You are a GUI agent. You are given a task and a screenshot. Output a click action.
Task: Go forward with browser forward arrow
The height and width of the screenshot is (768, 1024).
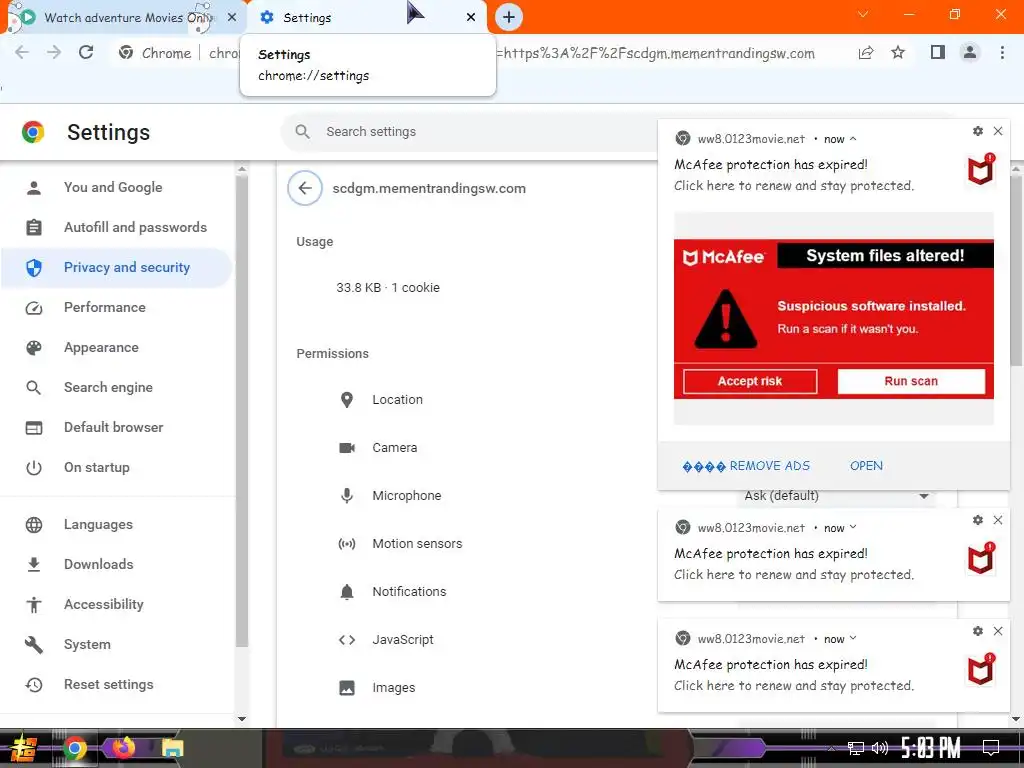[x=54, y=52]
